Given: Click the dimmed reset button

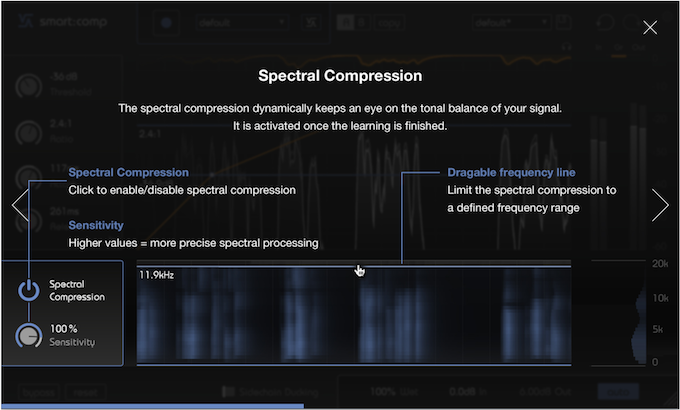Looking at the screenshot, I should click(x=85, y=392).
